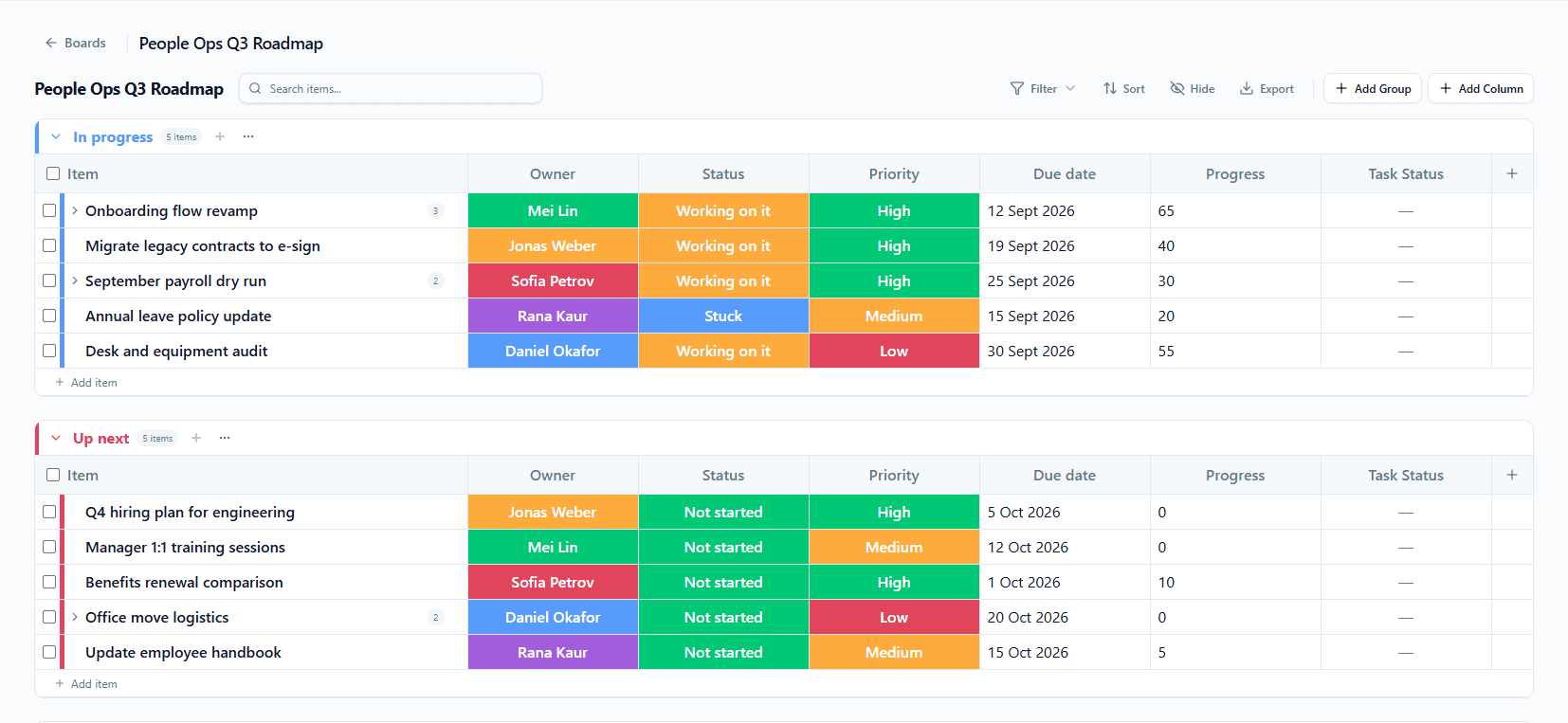Image resolution: width=1568 pixels, height=723 pixels.
Task: Click plus icon beside In progress group
Action: click(x=220, y=136)
